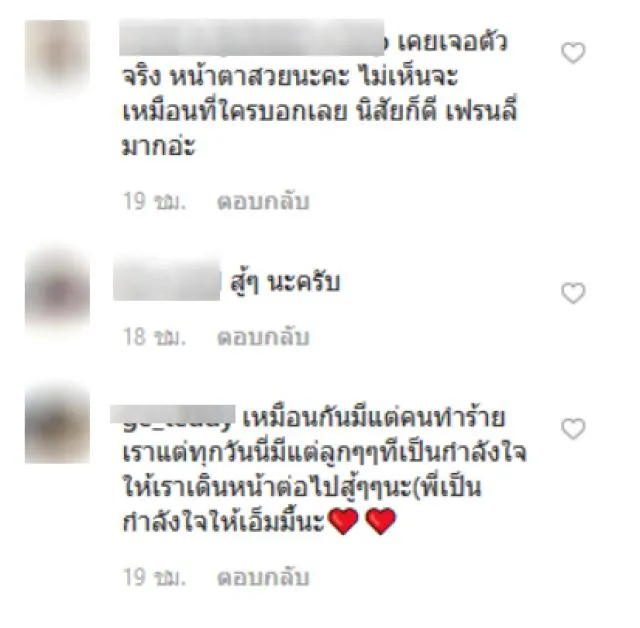Viewport: 640px width, 628px height.
Task: Open blurred username before เหมือนกันมีแต่คนทำร้าย
Action: tap(173, 415)
